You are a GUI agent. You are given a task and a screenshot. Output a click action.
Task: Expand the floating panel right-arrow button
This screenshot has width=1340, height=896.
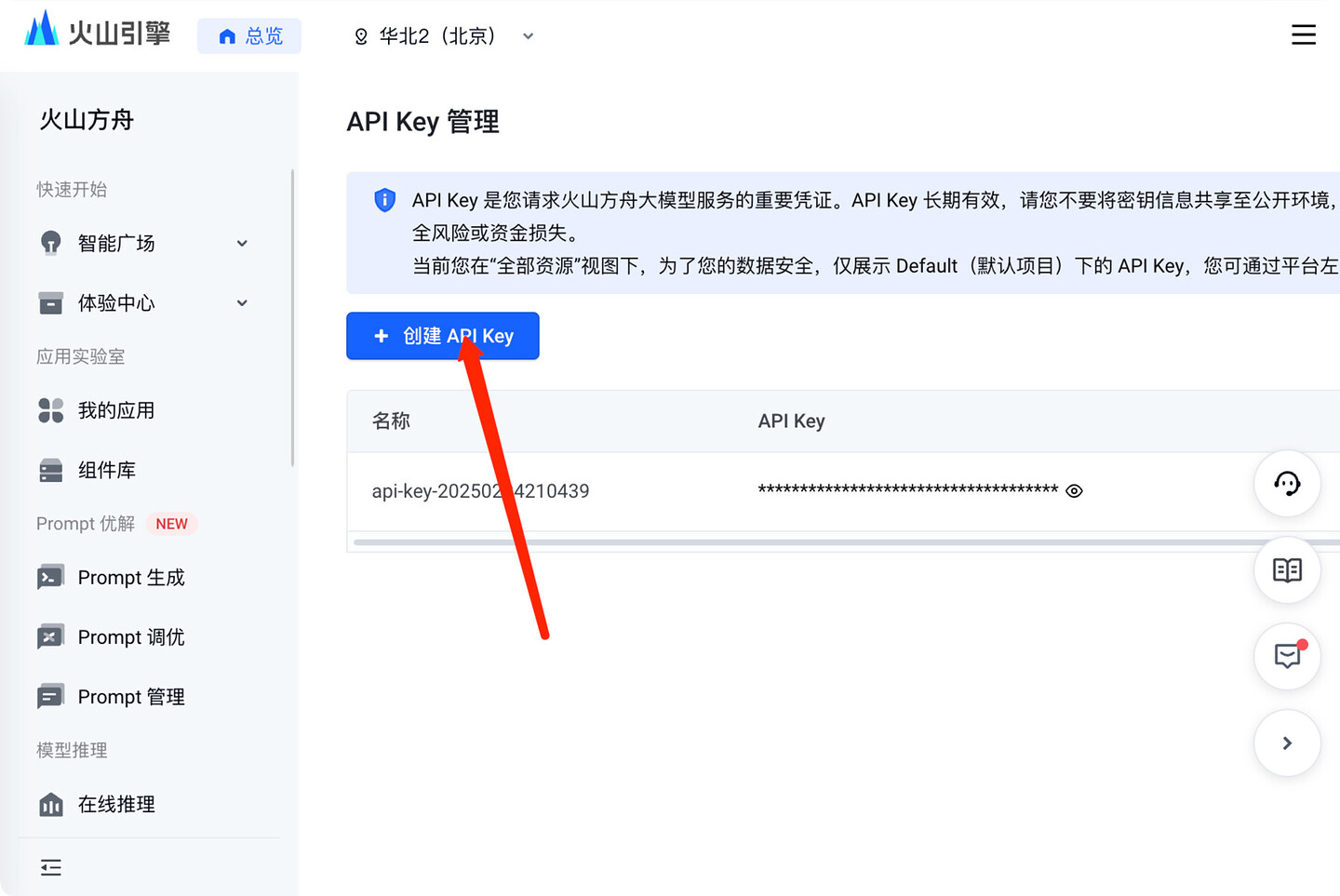(1287, 742)
